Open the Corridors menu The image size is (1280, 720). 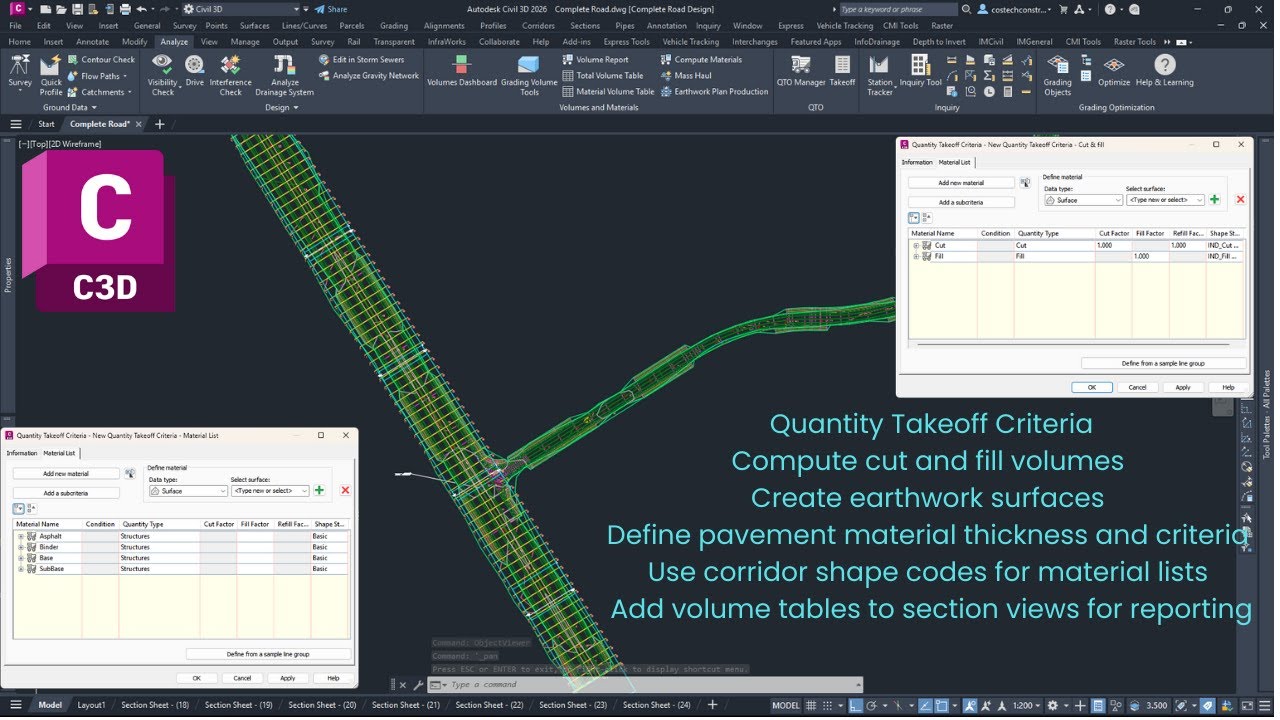[x=538, y=26]
